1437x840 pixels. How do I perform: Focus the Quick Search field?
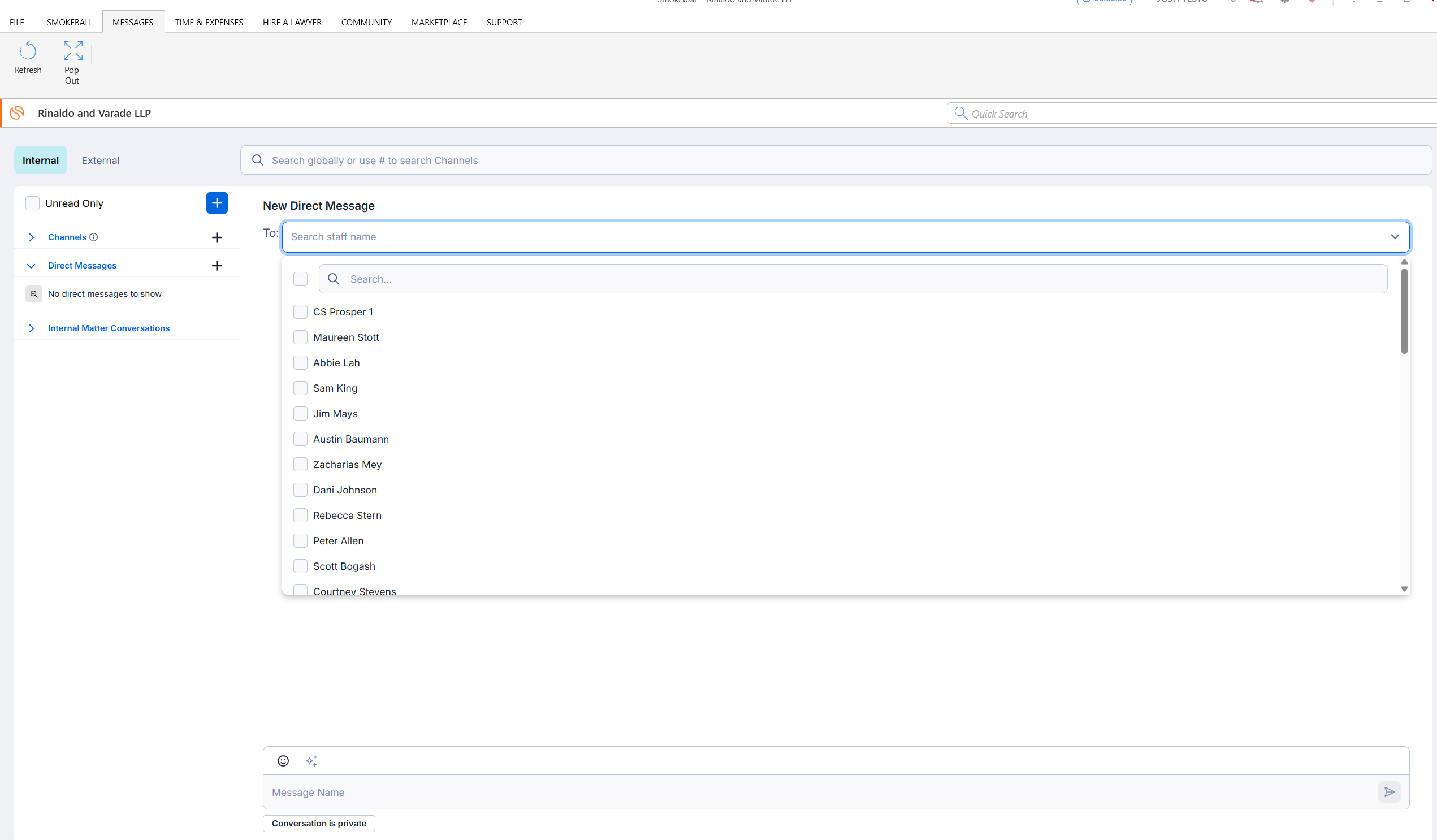(1192, 114)
